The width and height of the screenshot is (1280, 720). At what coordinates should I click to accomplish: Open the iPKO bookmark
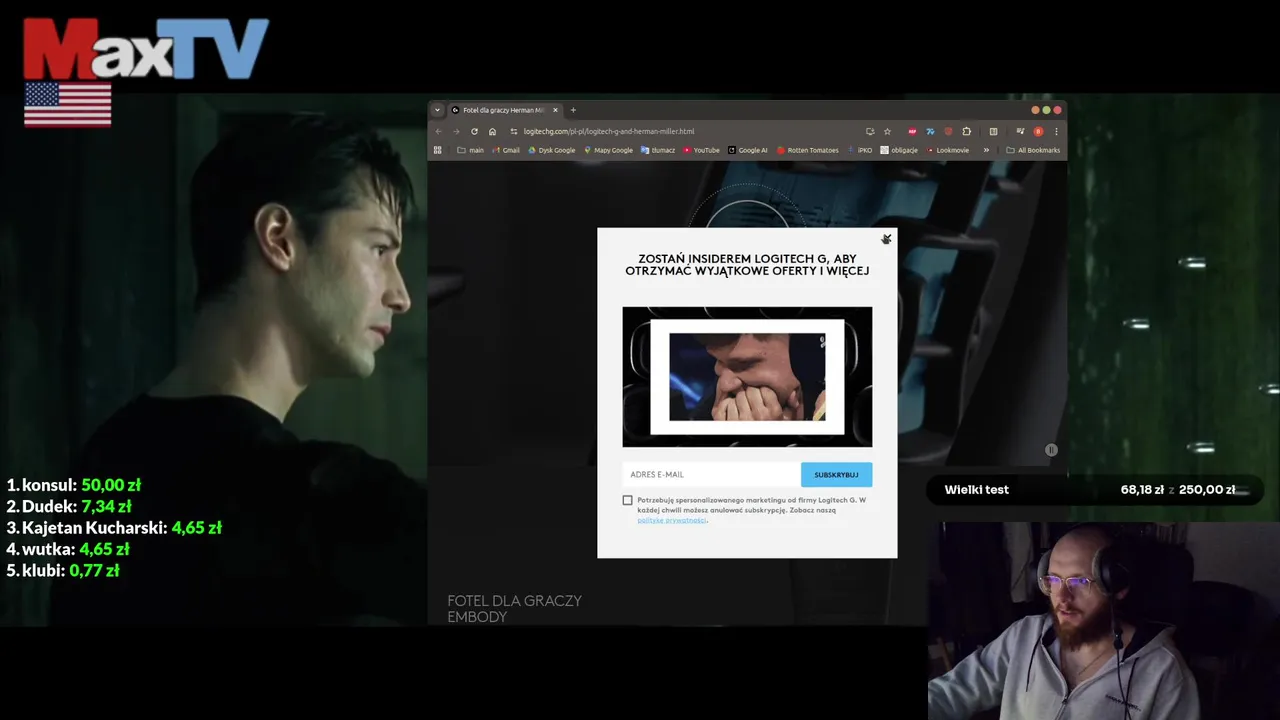[x=860, y=150]
